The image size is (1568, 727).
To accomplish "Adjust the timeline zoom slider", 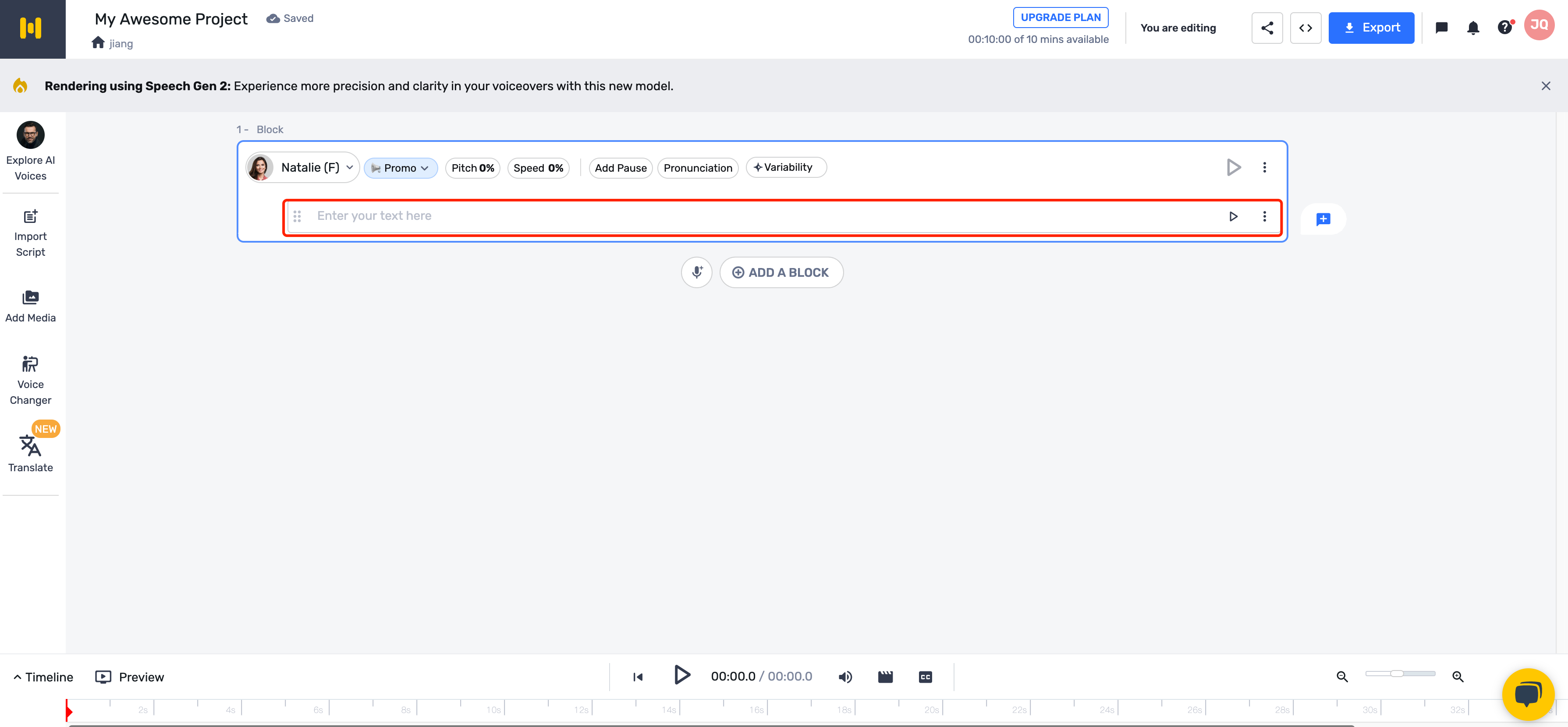I will click(1397, 674).
